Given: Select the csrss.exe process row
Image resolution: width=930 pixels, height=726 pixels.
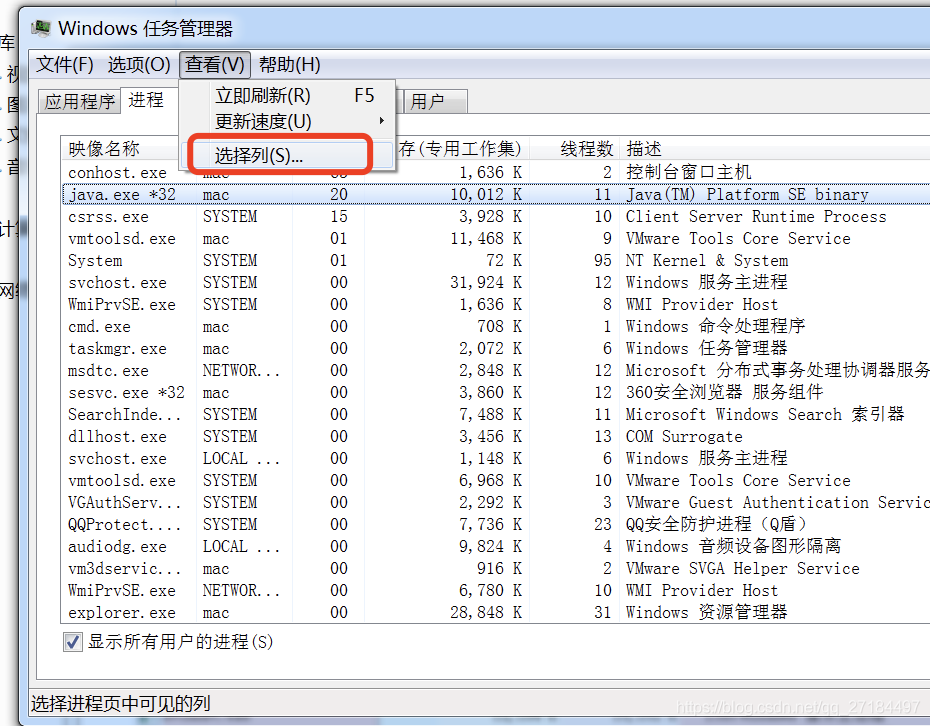Looking at the screenshot, I should 496,216.
